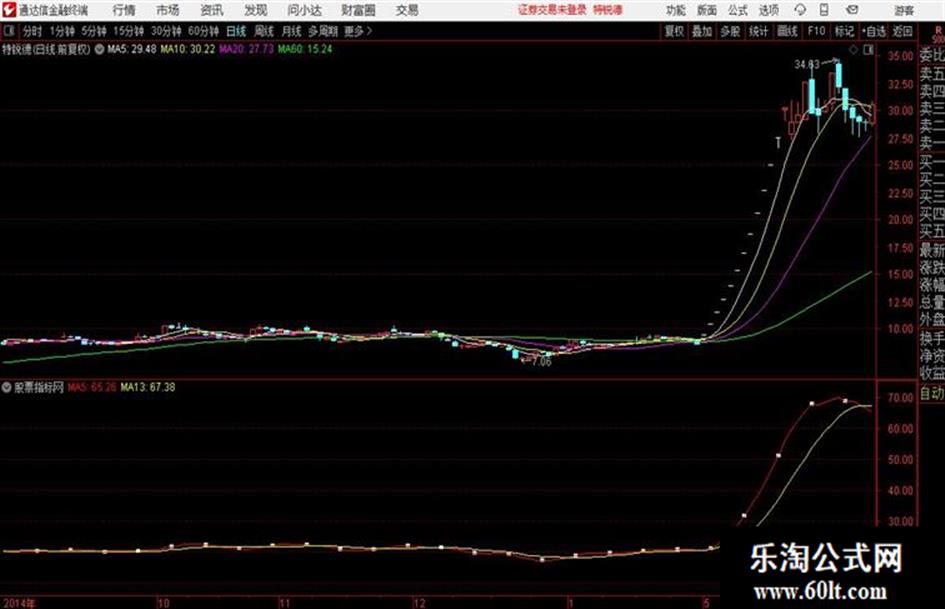Open 多周期 multi-period view
Screen dimensions: 945x609
[x=323, y=31]
